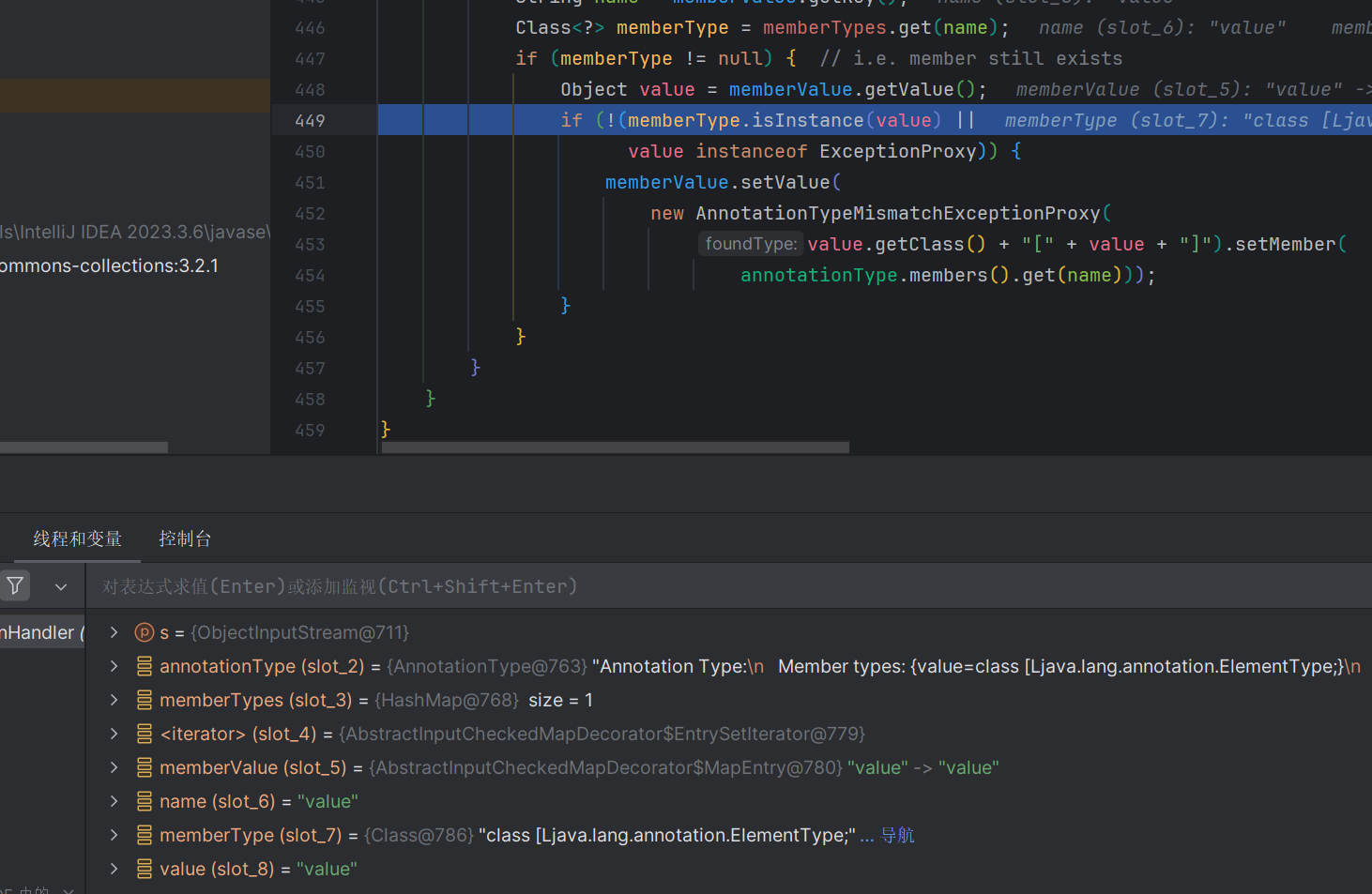Click the iterator slot_4 variable icon
The width and height of the screenshot is (1372, 894).
(145, 735)
